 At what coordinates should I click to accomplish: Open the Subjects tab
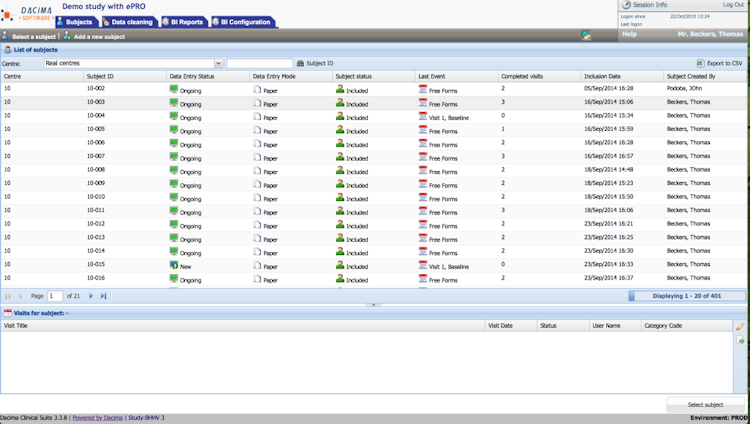pyautogui.click(x=77, y=22)
